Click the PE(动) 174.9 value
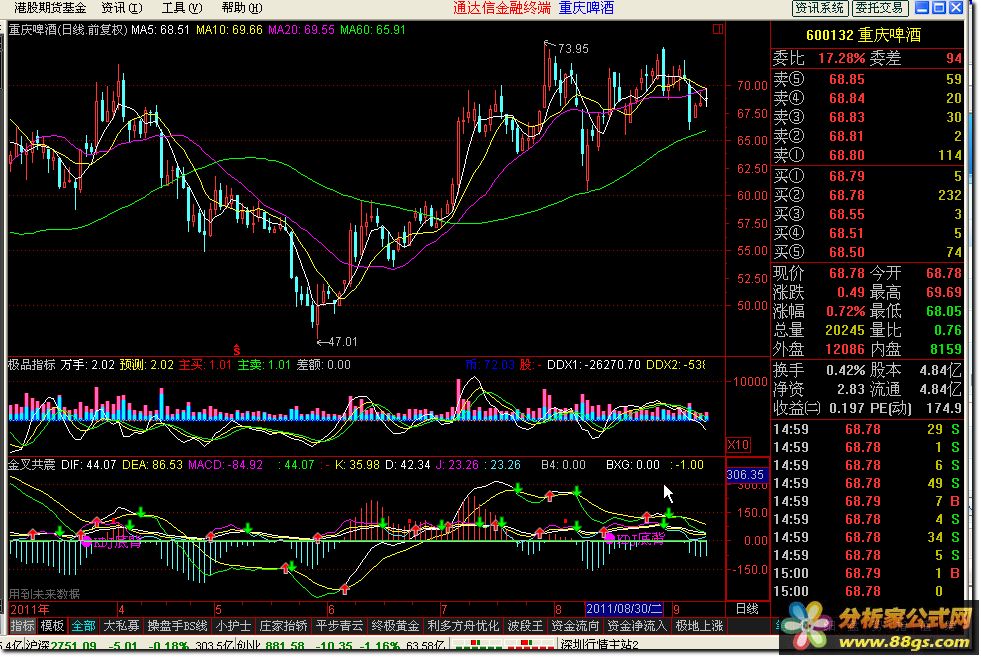 943,409
